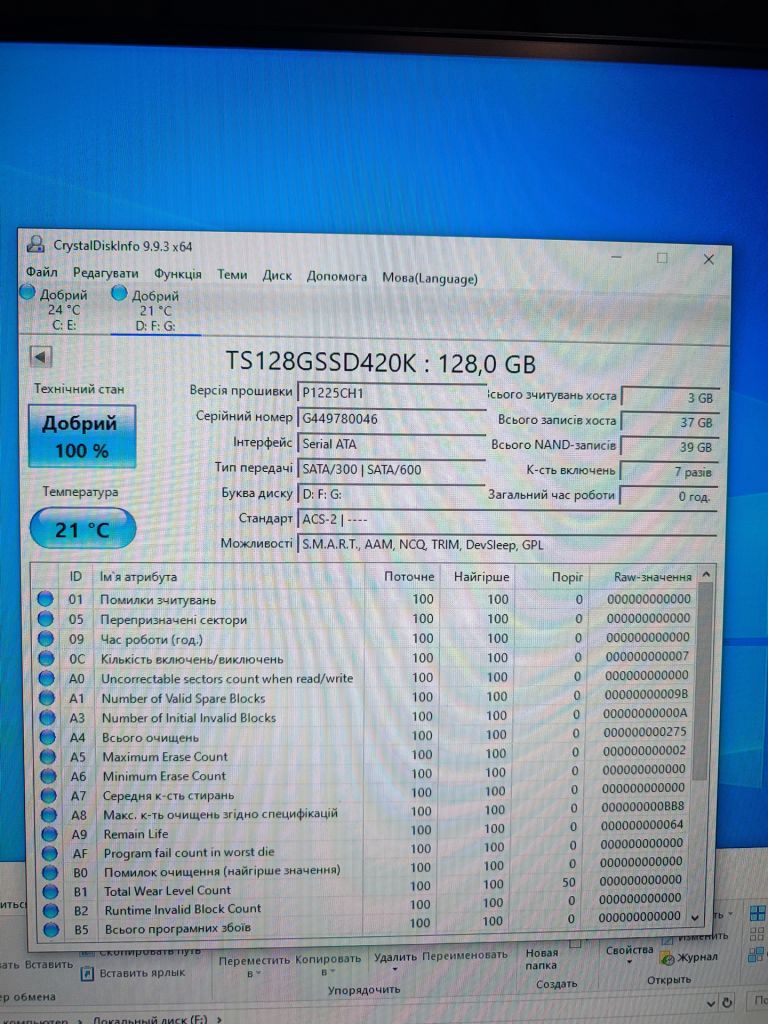
Task: Click the 21 °C temperature indicator
Action: click(82, 529)
